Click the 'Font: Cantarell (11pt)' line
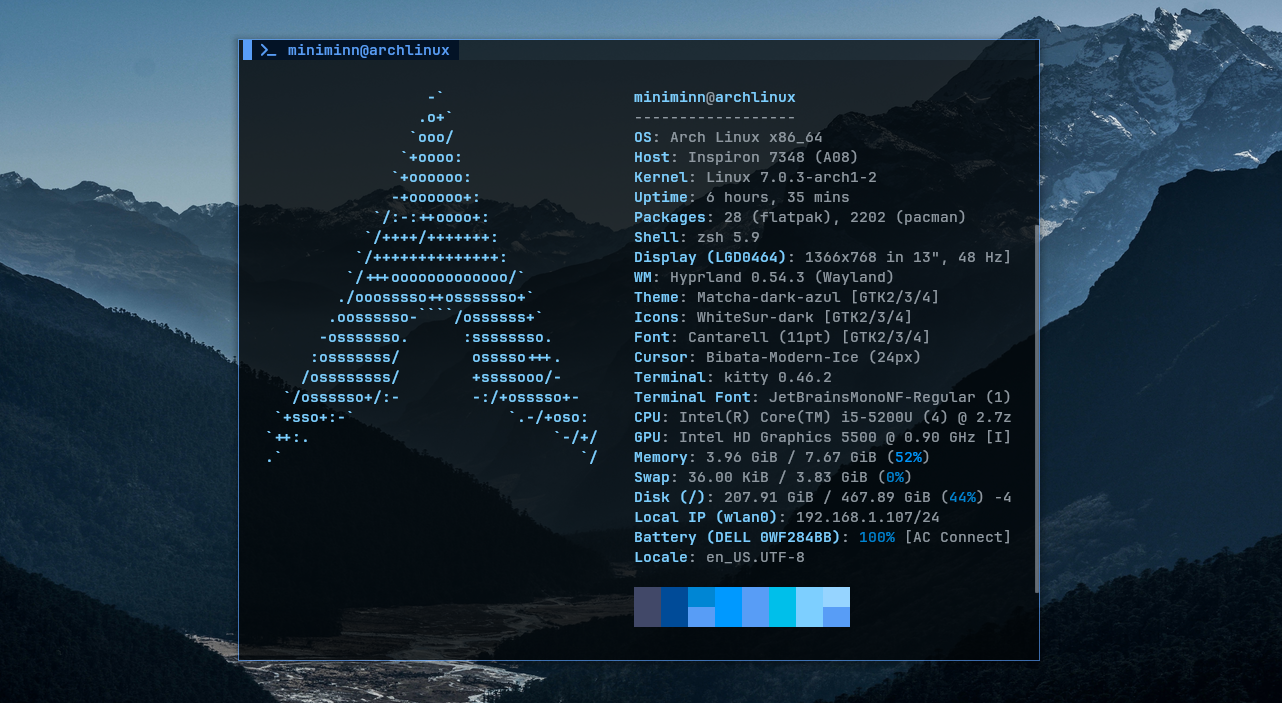 (782, 337)
